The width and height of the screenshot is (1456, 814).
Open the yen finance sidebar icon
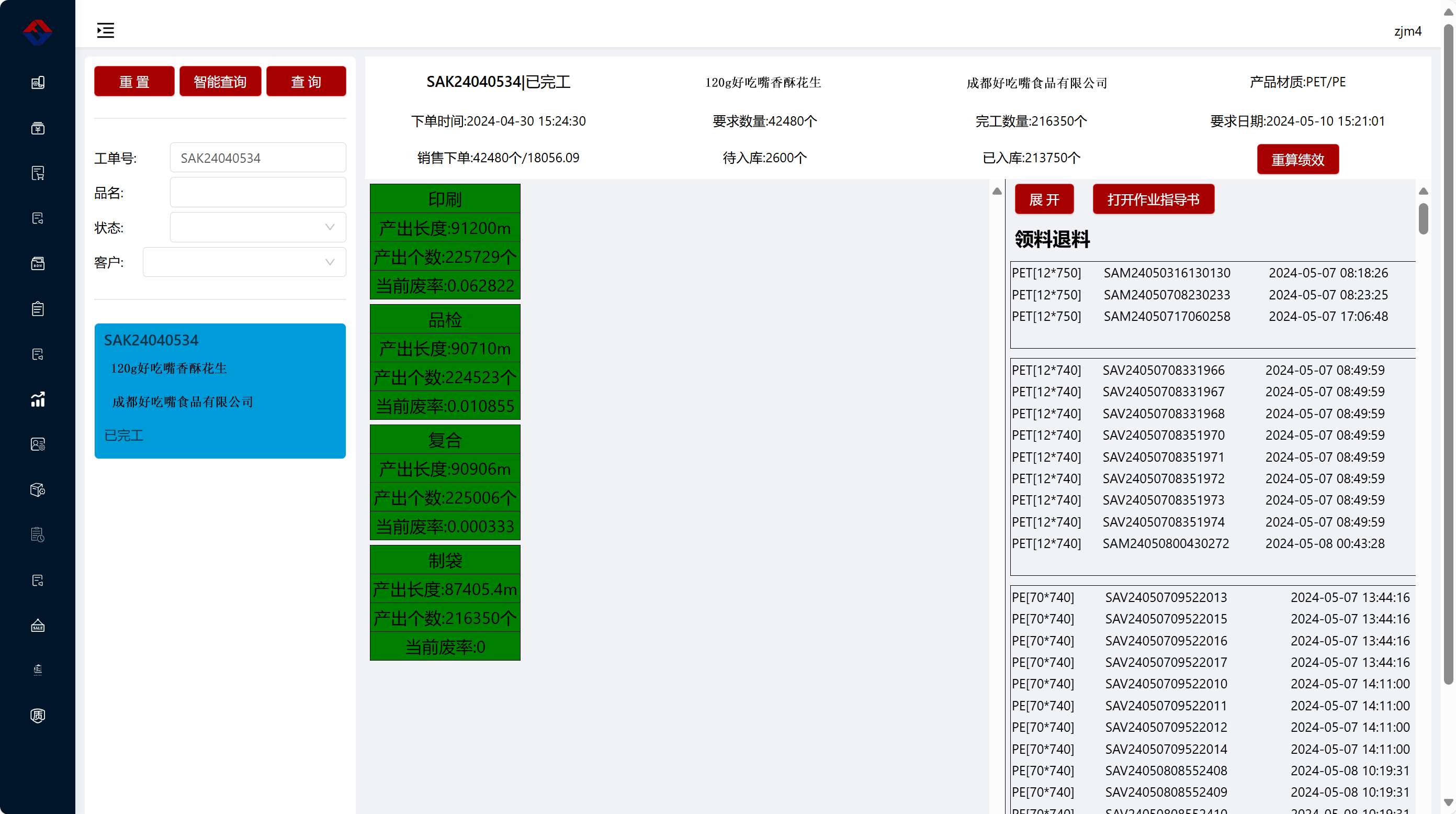tap(38, 128)
